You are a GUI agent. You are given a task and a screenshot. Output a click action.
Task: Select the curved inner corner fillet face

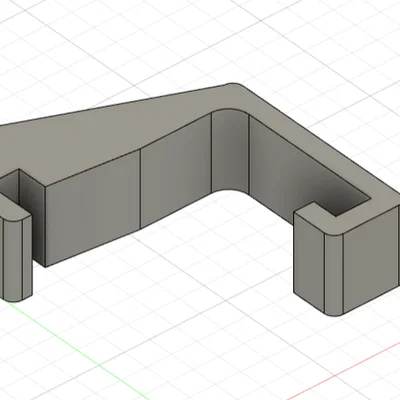tap(230, 150)
